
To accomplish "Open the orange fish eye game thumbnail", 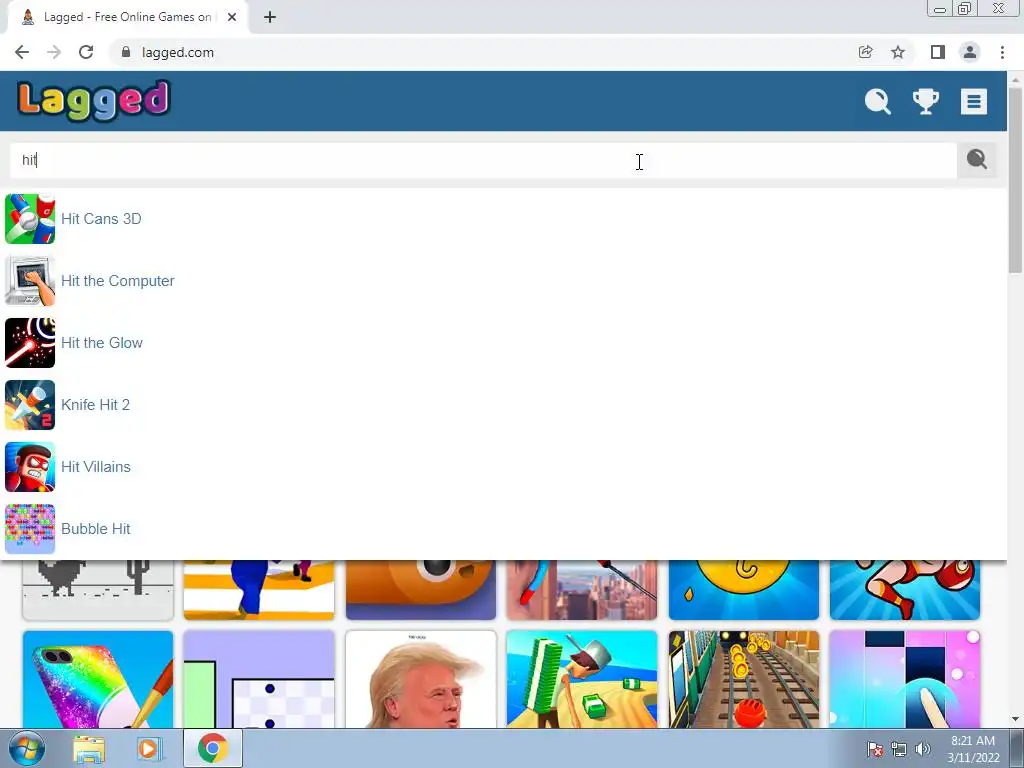I will pos(421,590).
